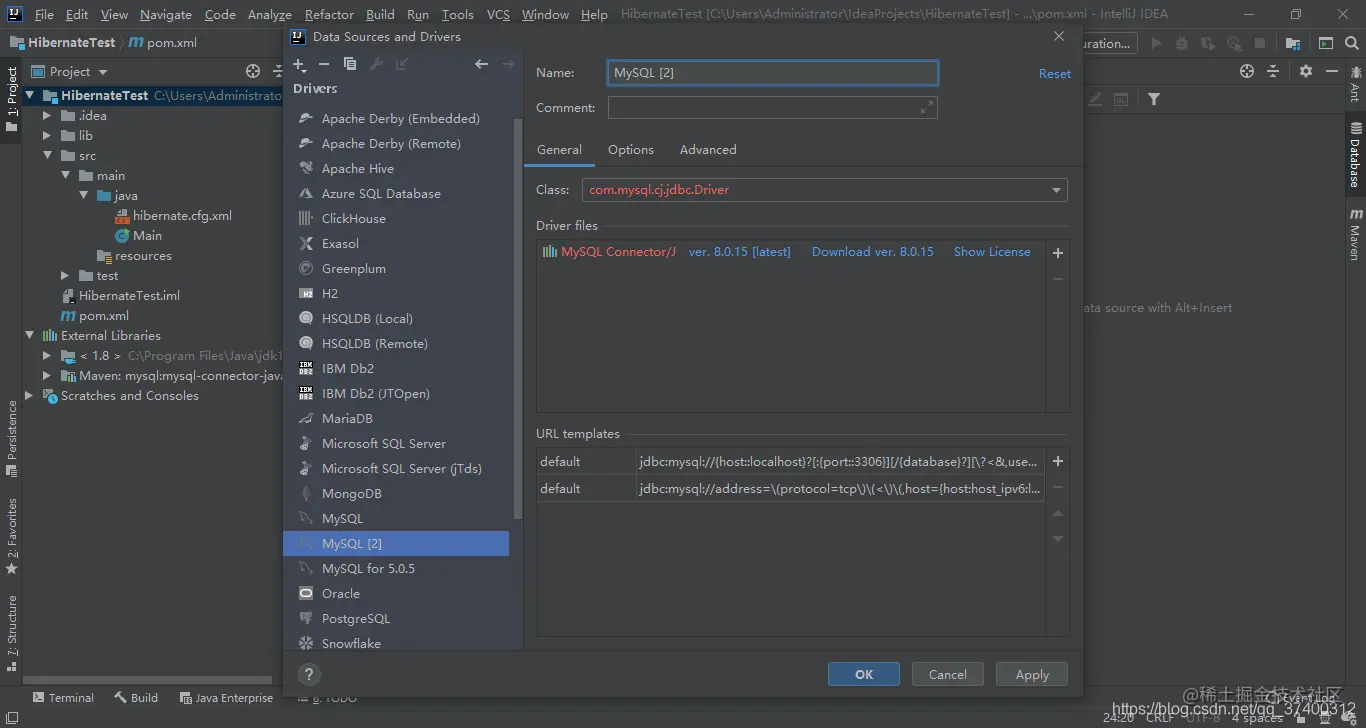Viewport: 1366px width, 728px height.
Task: Click the back arrow in Data Sources dialog
Action: (x=481, y=64)
